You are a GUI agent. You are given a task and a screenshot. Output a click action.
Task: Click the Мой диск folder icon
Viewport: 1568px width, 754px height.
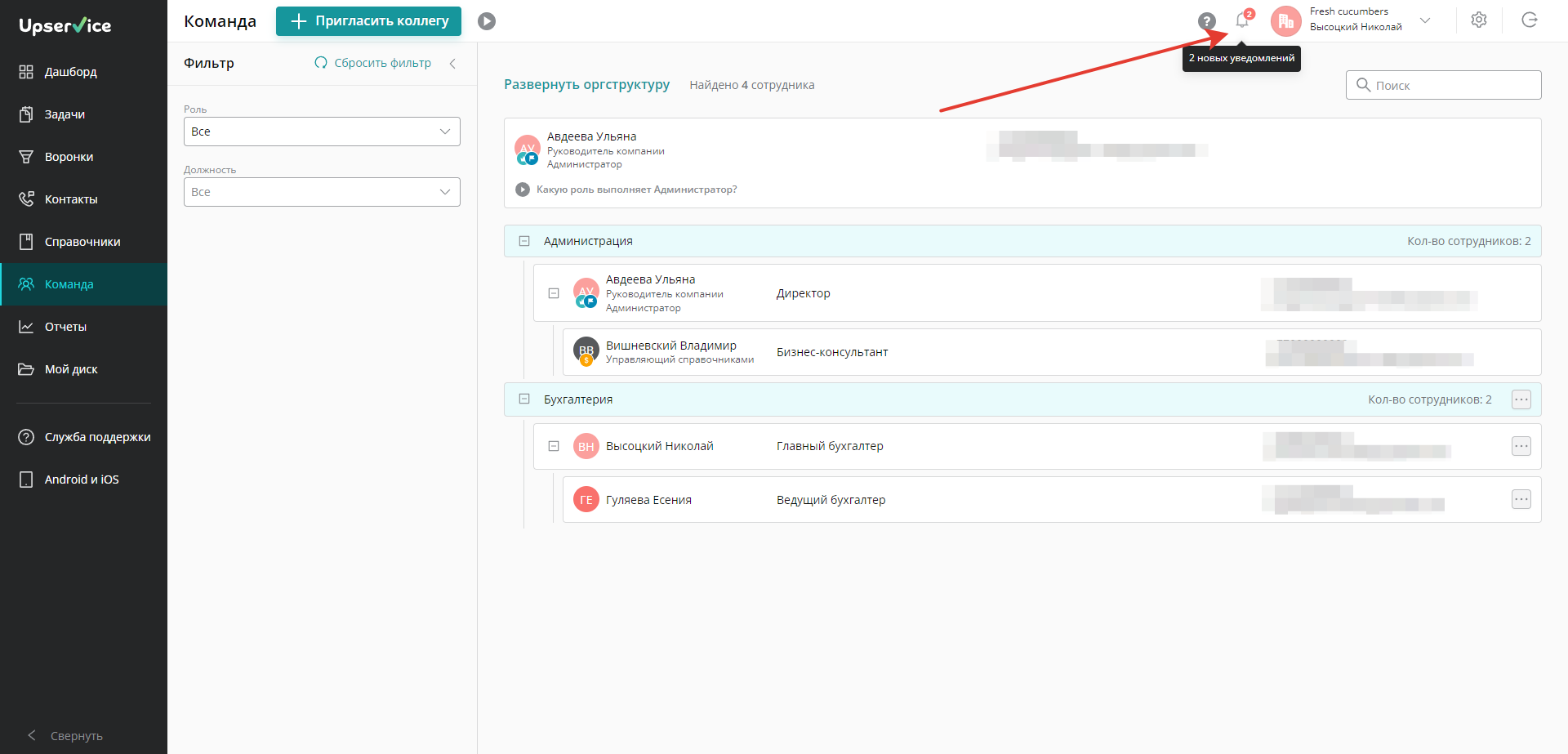(26, 369)
